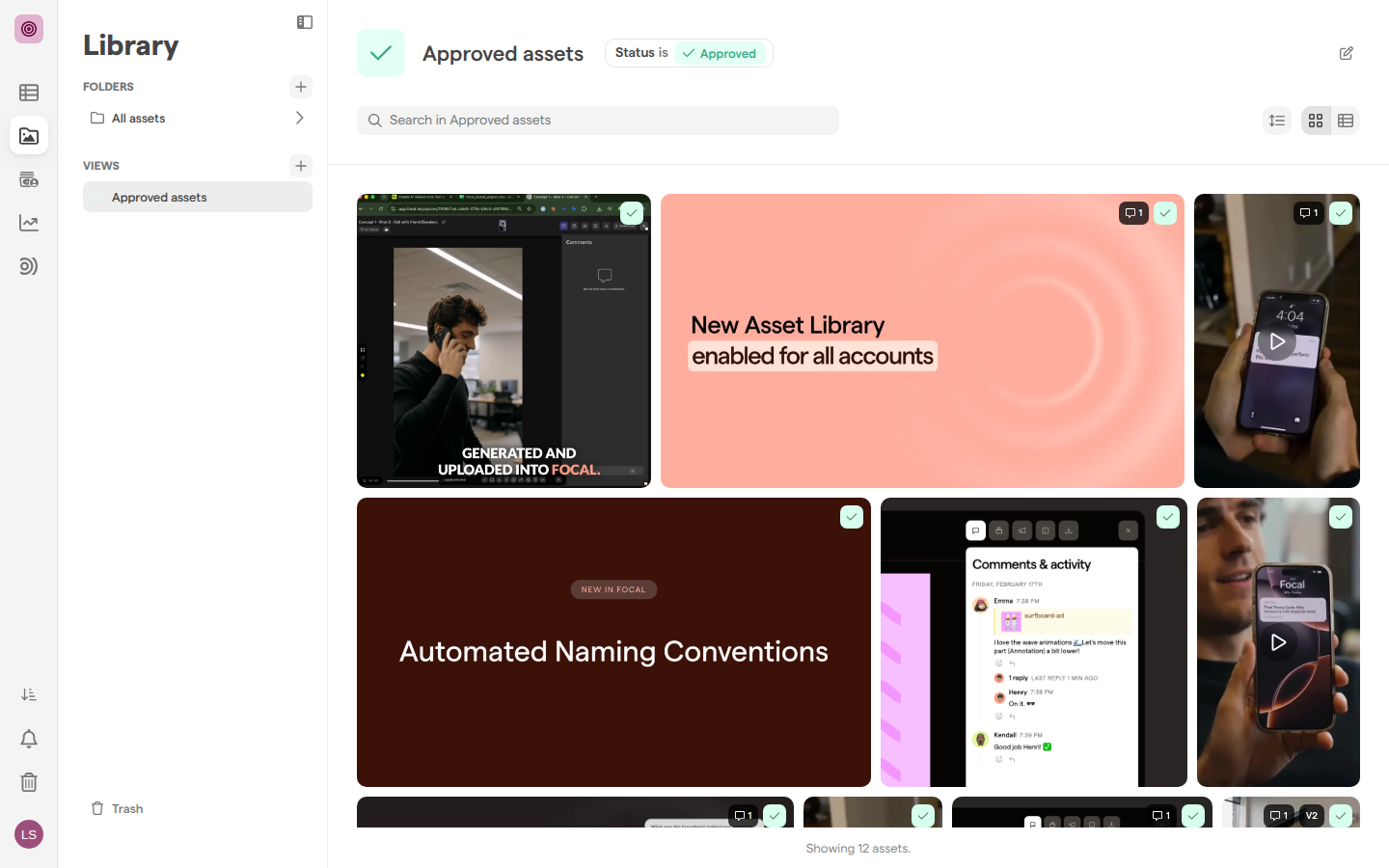Viewport: 1389px width, 868px height.
Task: Select the Approved assets view
Action: (198, 197)
